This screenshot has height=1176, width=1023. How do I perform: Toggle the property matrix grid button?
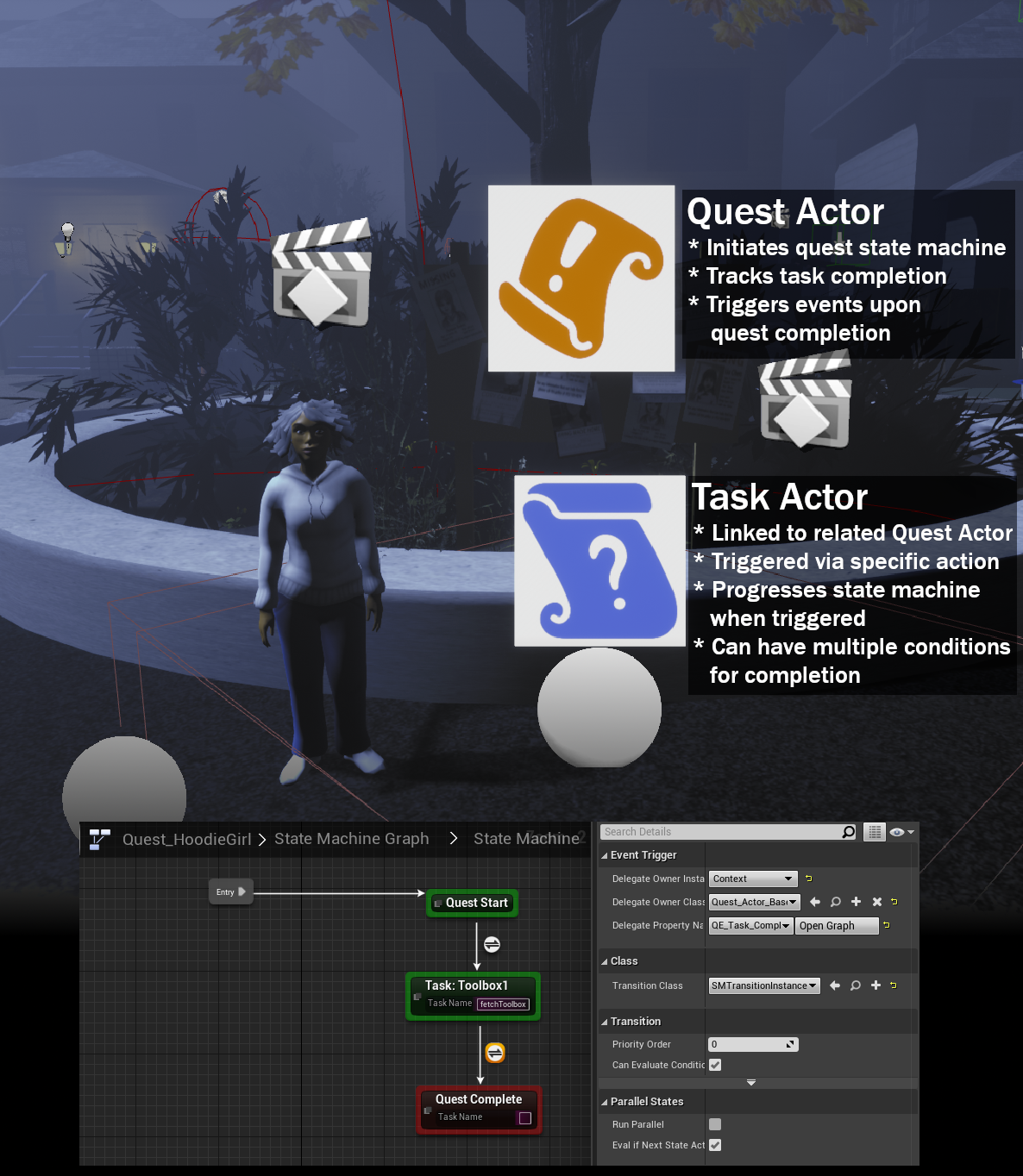pyautogui.click(x=875, y=832)
